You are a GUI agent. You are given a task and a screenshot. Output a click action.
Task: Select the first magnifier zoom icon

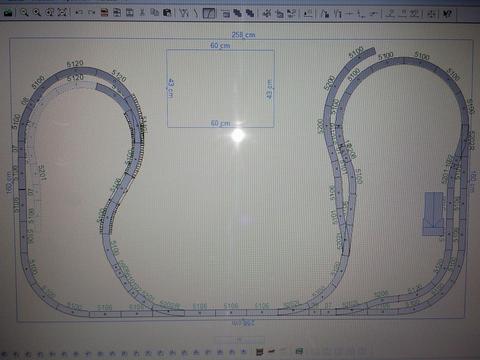[24, 13]
